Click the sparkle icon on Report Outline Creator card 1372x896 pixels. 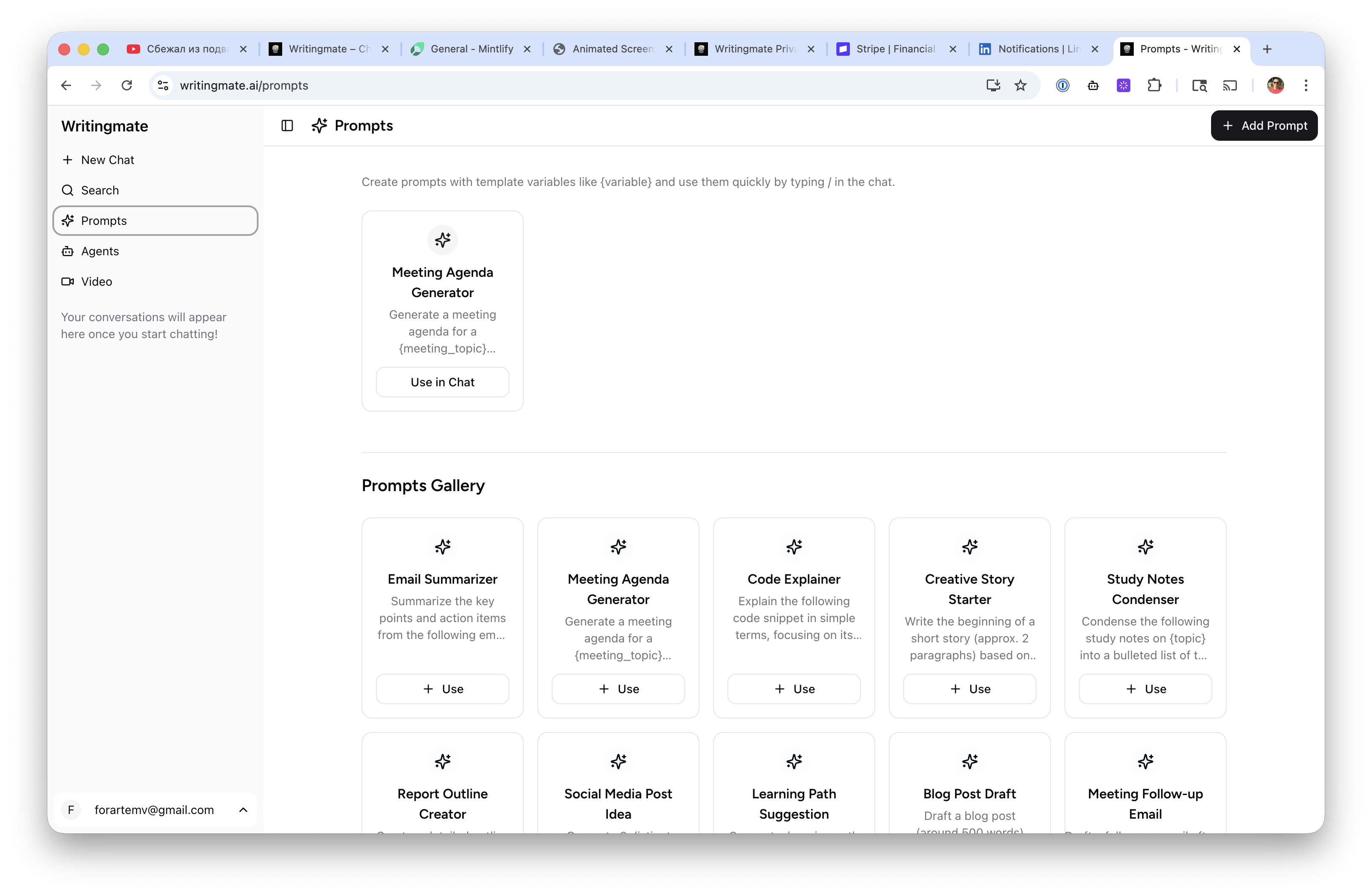pyautogui.click(x=443, y=761)
